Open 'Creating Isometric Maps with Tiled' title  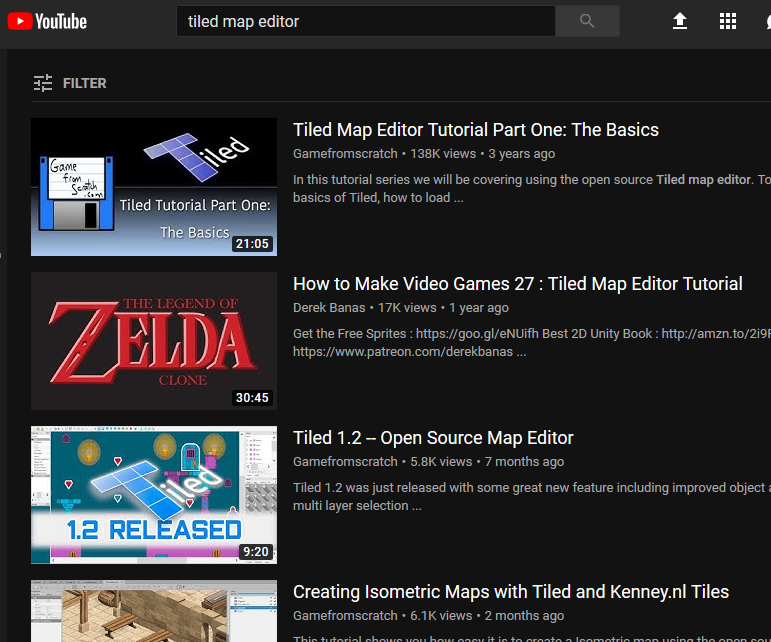point(511,591)
